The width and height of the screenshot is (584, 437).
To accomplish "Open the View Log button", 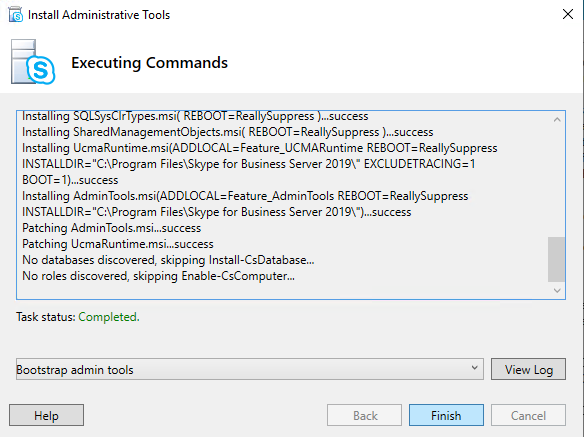I will pyautogui.click(x=528, y=369).
